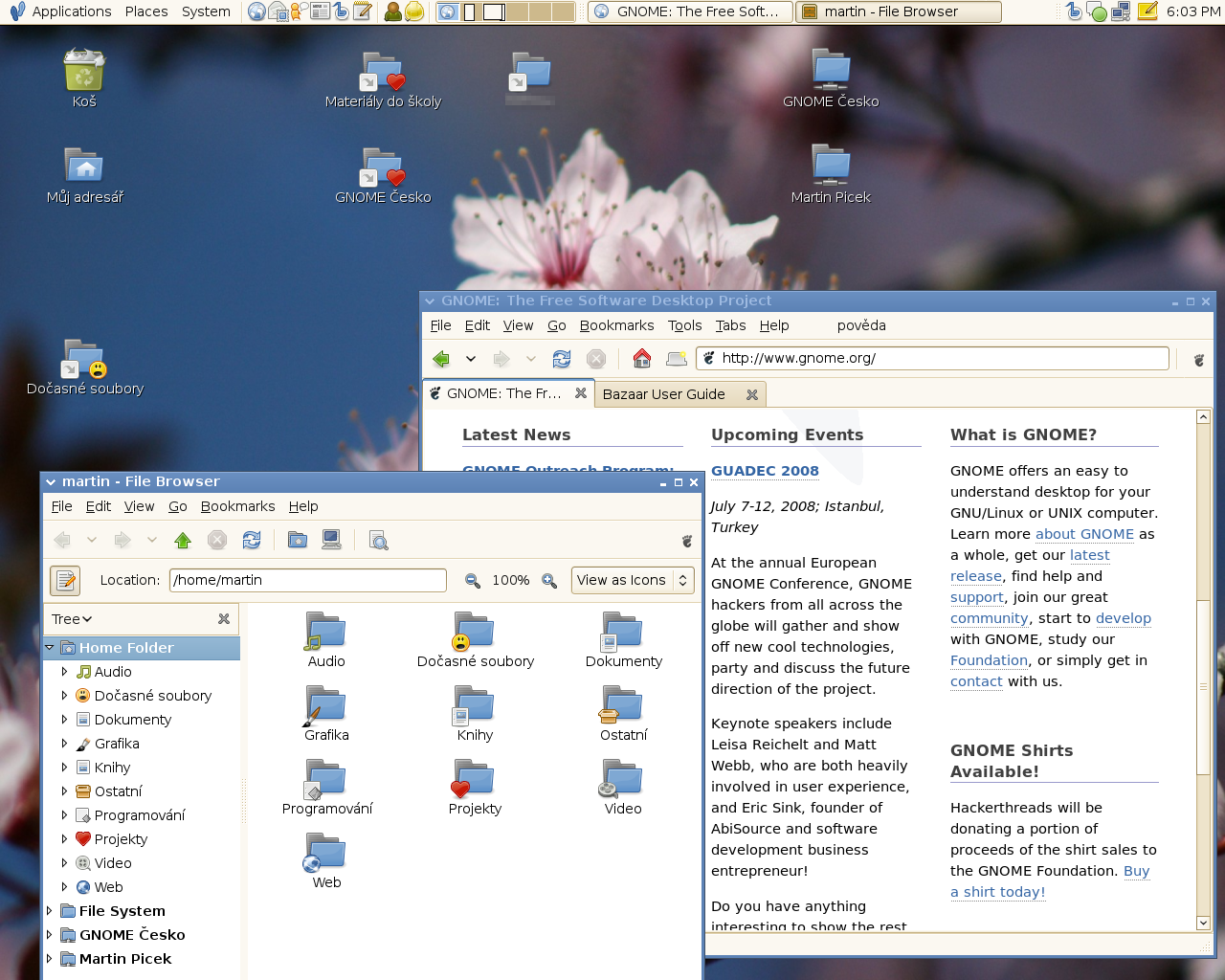Image resolution: width=1225 pixels, height=980 pixels.
Task: Close the GNOME: The Fr… browser tab
Action: pos(581,393)
